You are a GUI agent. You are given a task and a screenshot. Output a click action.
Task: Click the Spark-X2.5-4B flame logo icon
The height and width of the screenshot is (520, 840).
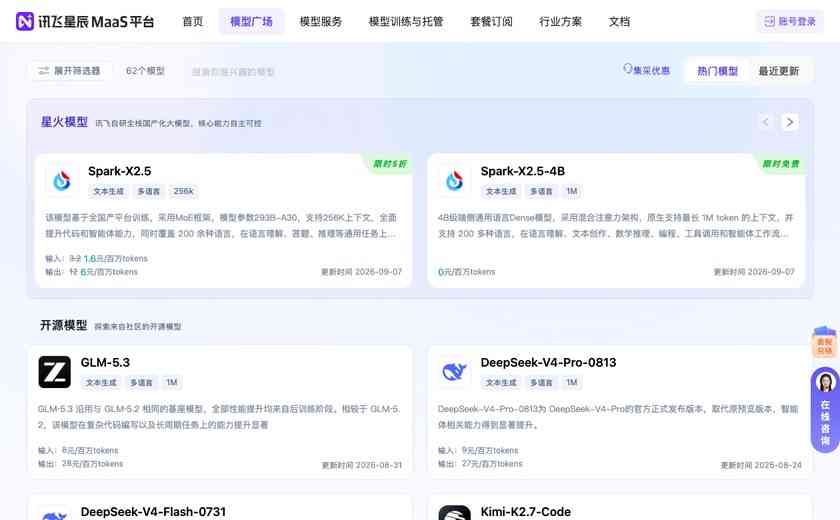[x=454, y=180]
